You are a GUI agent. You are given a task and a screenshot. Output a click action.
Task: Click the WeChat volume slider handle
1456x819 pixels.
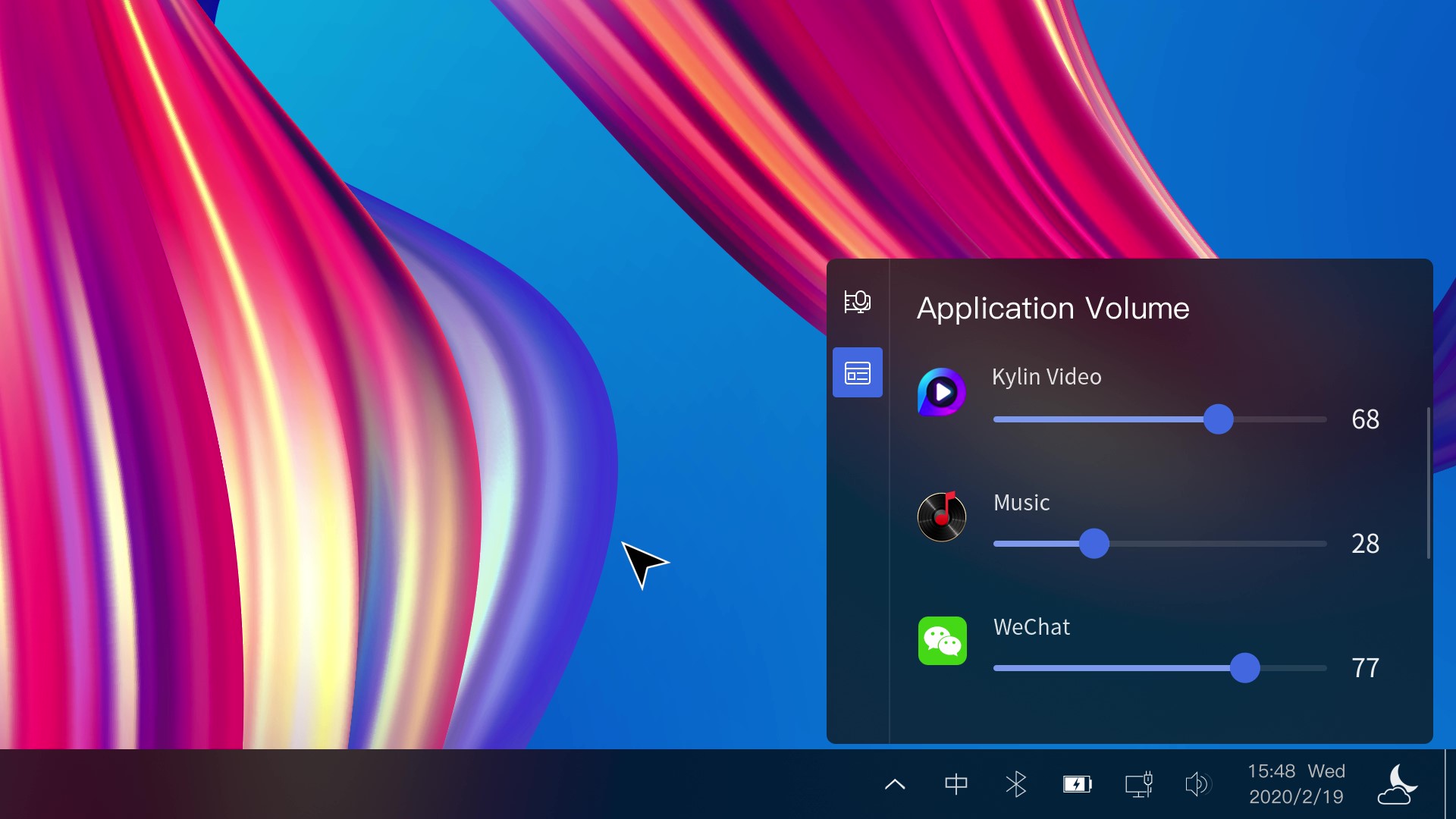click(1244, 668)
